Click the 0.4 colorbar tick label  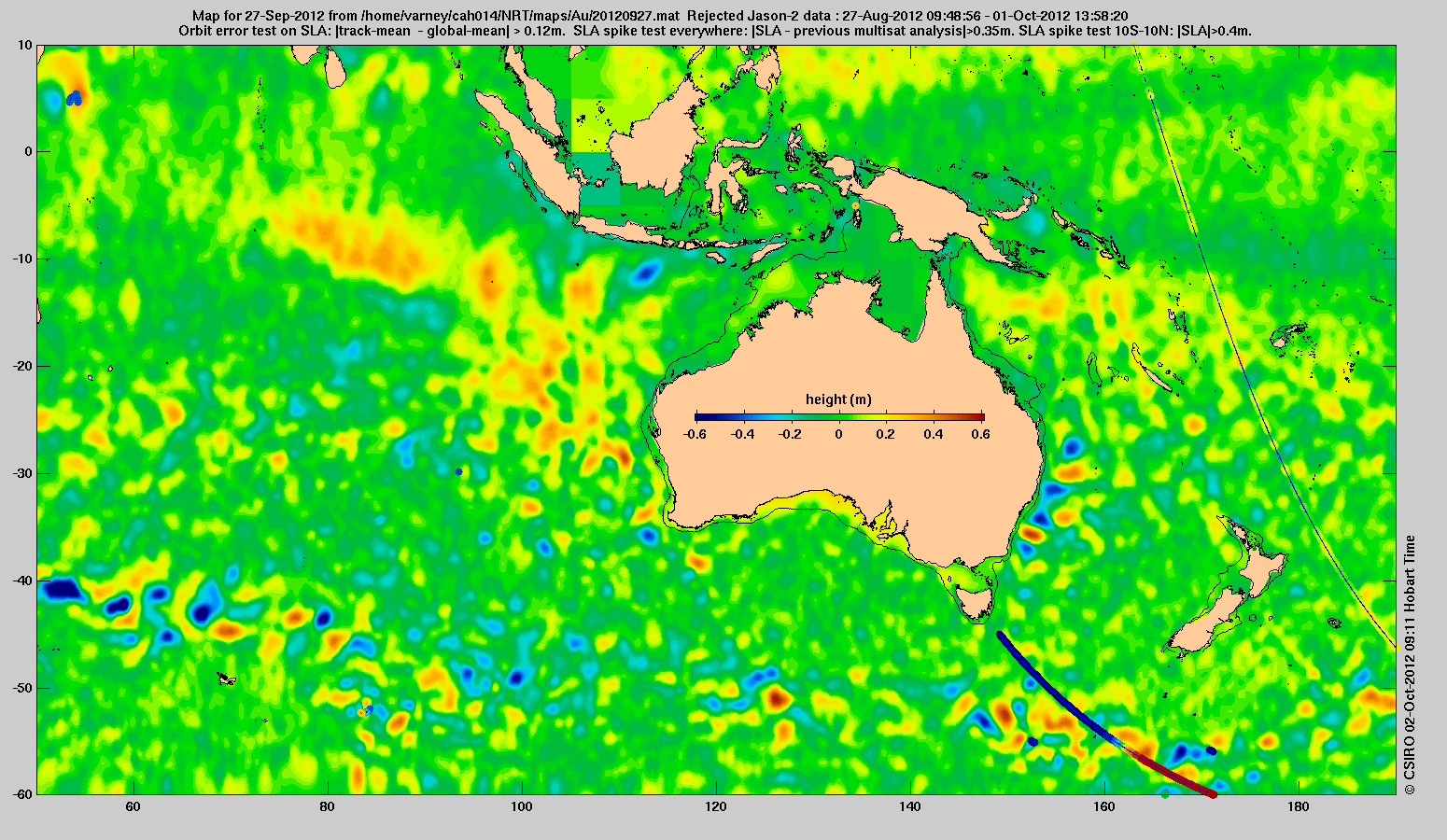pos(935,434)
